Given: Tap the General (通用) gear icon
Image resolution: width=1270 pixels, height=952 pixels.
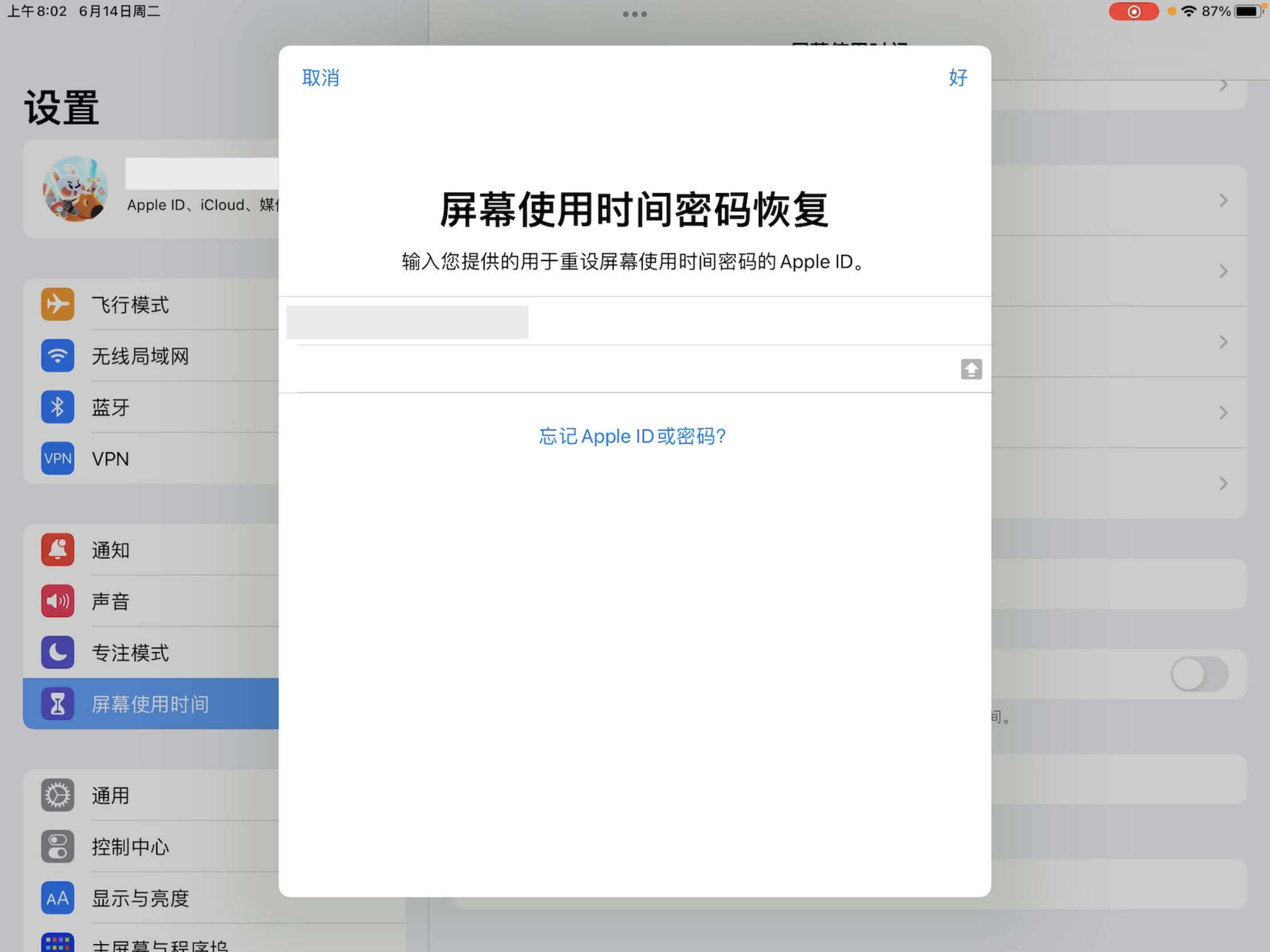Looking at the screenshot, I should [x=58, y=796].
